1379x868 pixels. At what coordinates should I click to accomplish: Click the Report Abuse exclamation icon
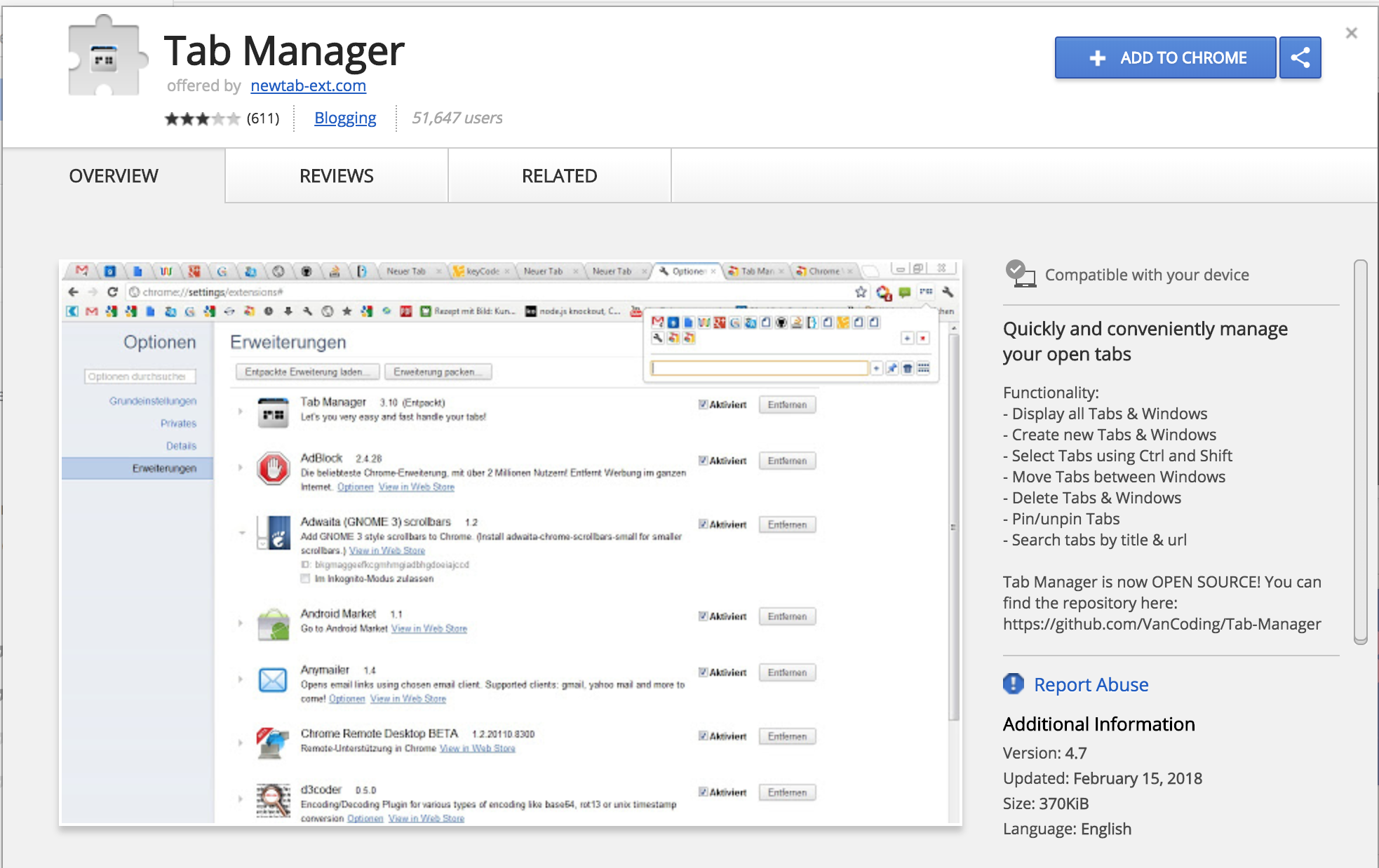[x=1013, y=684]
